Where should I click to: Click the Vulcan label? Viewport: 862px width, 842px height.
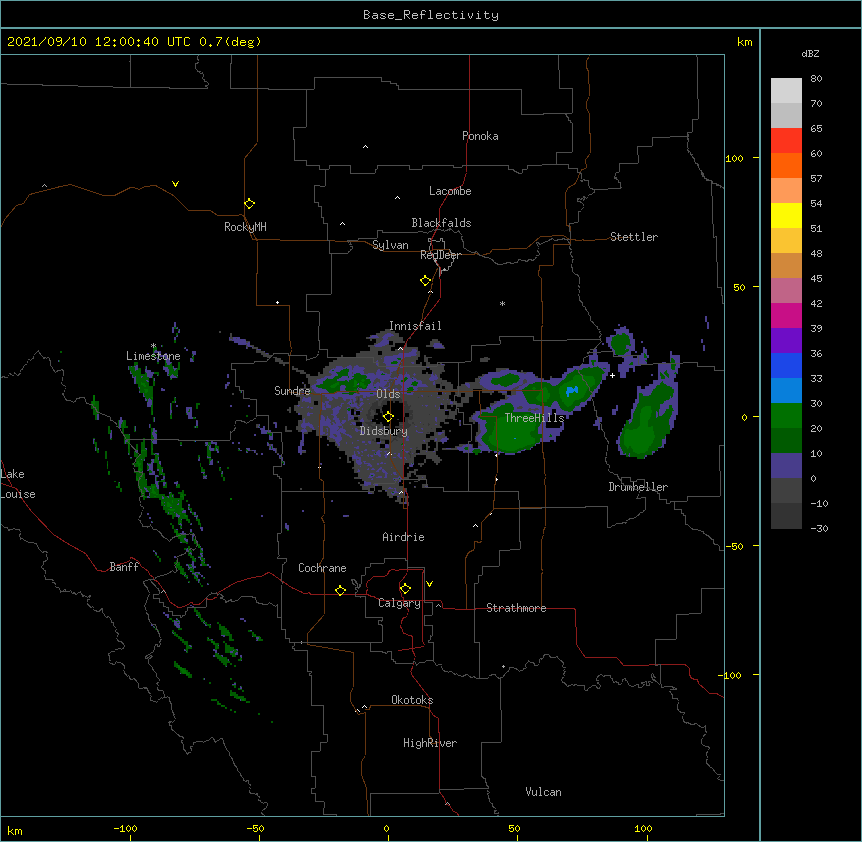[543, 792]
